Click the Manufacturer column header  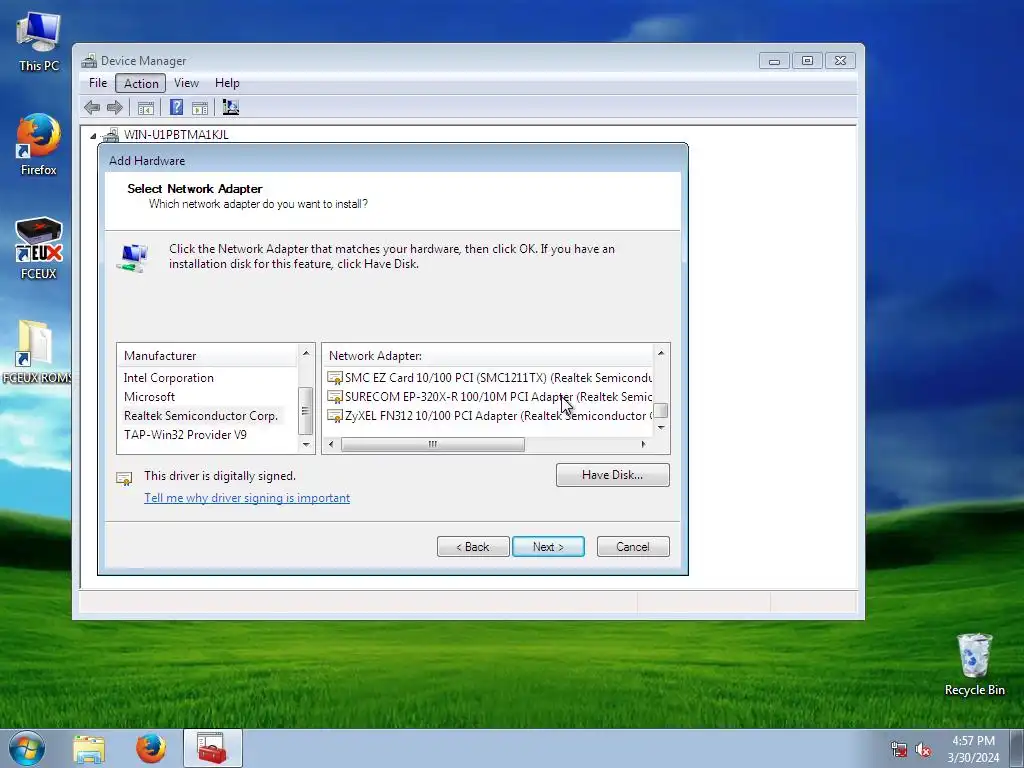(x=208, y=356)
